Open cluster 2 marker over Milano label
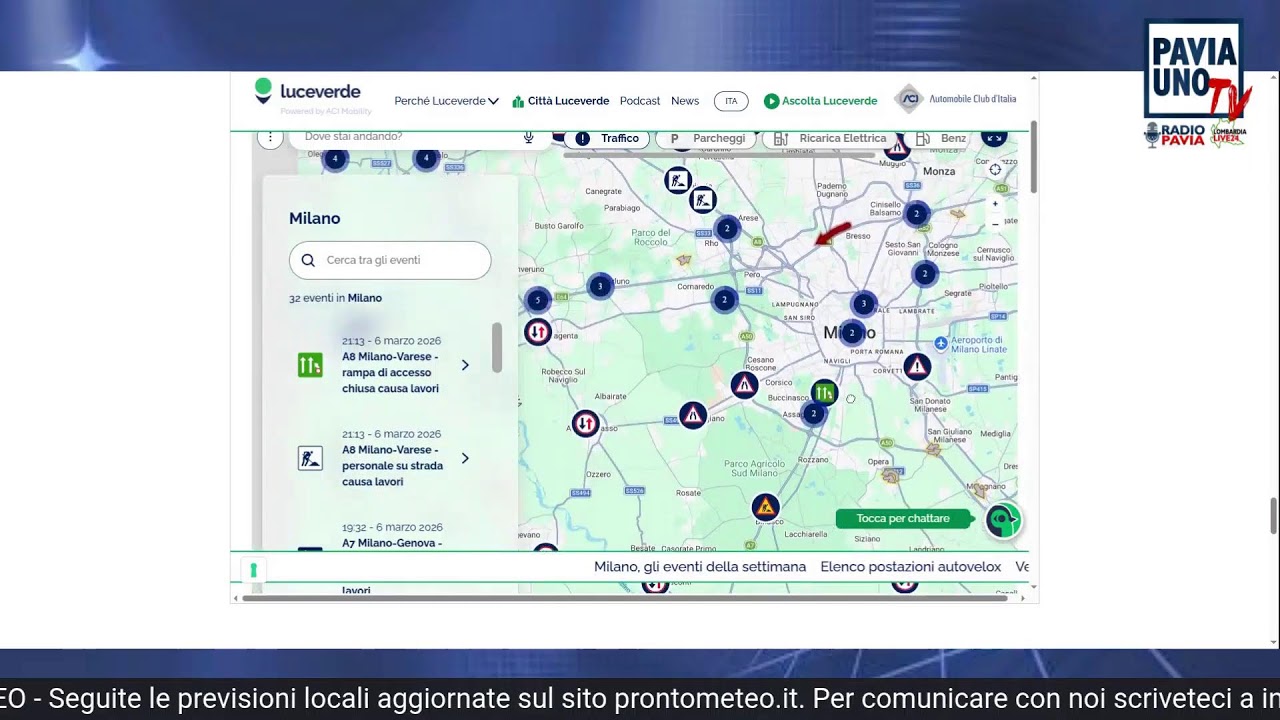Image resolution: width=1280 pixels, height=720 pixels. (x=851, y=333)
